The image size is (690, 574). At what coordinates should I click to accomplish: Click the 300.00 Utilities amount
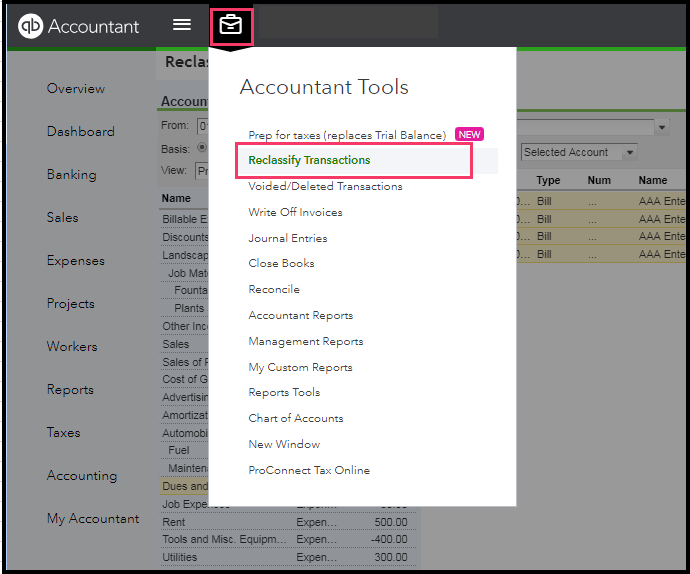coord(391,557)
